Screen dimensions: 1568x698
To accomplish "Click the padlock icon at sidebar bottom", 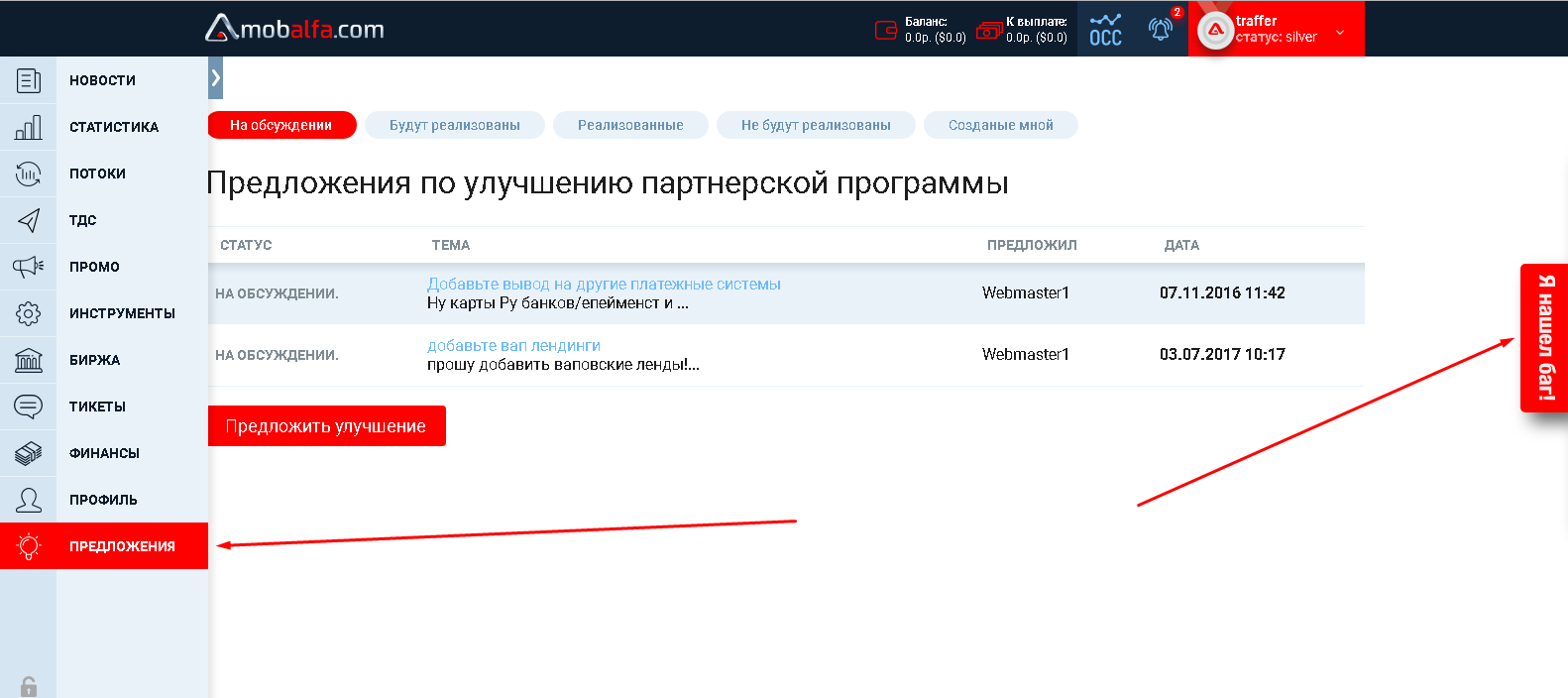I will pos(28,686).
